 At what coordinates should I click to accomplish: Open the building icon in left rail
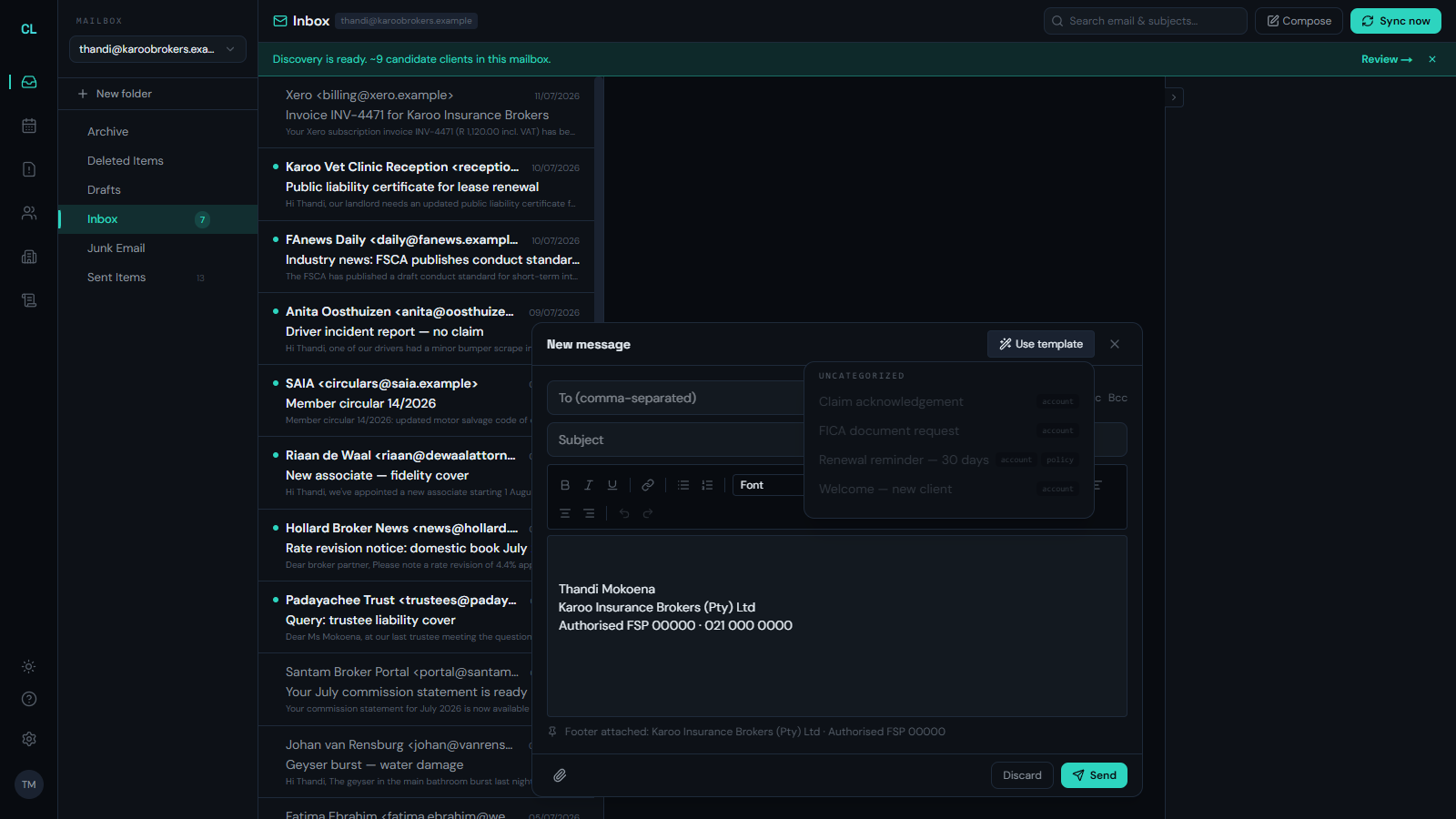click(x=29, y=257)
